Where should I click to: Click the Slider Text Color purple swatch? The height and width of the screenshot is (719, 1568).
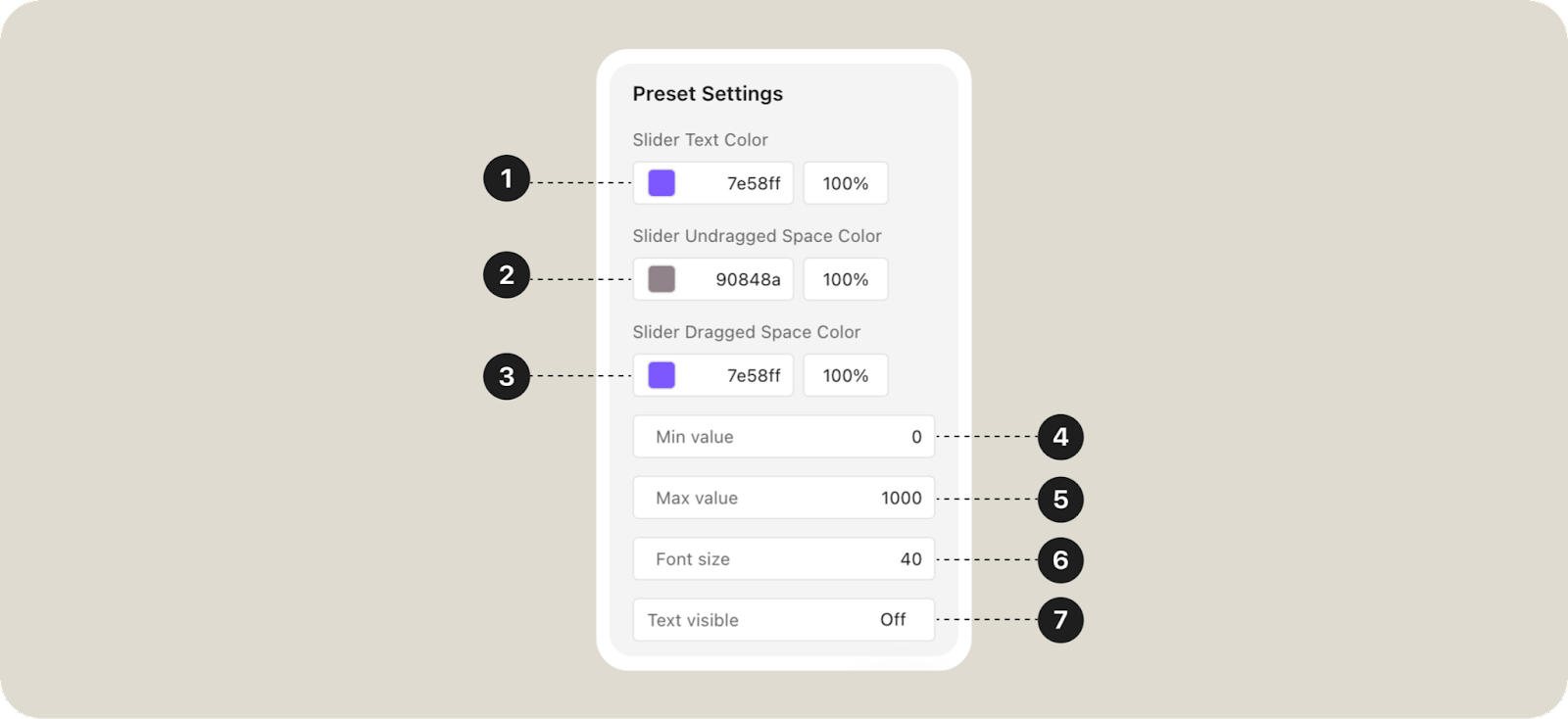pos(661,183)
